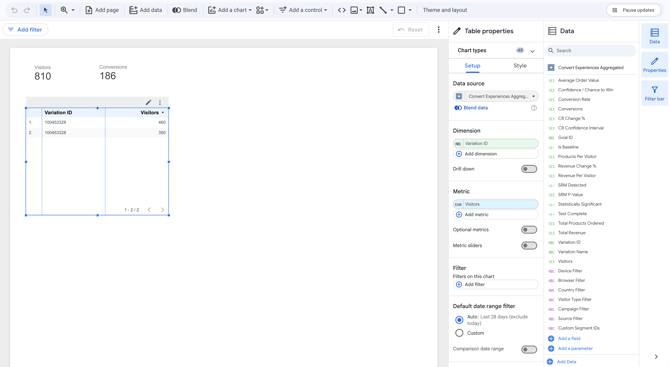Toggle the Metric sliders switch
This screenshot has width=670, height=367.
point(529,246)
